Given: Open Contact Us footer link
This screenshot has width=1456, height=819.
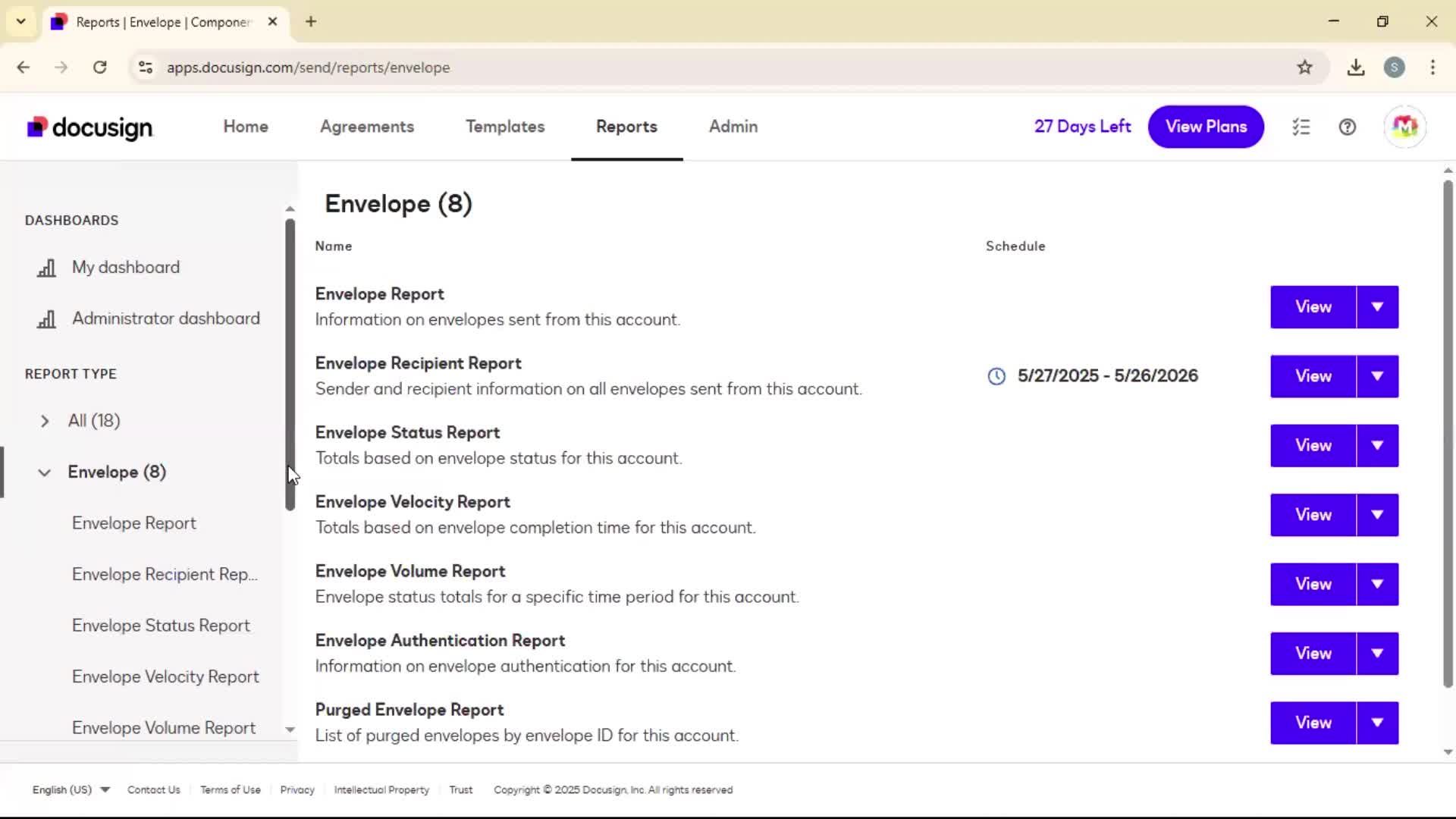Looking at the screenshot, I should click(x=154, y=789).
